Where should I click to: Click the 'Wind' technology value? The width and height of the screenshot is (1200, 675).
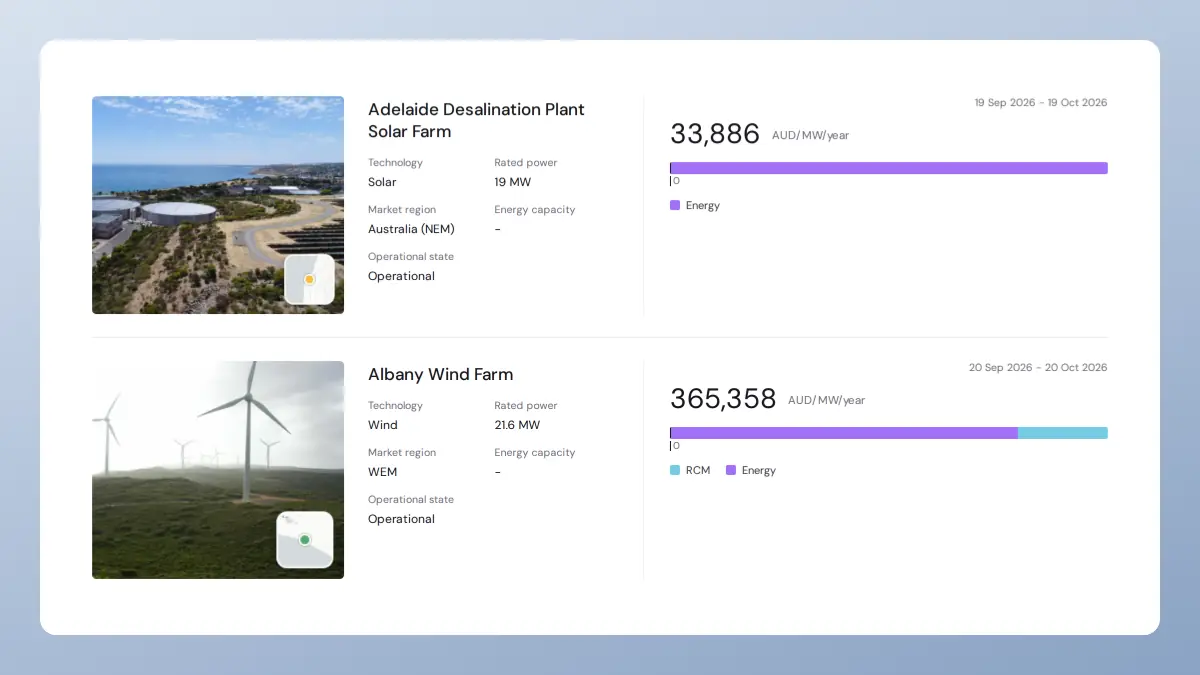383,425
